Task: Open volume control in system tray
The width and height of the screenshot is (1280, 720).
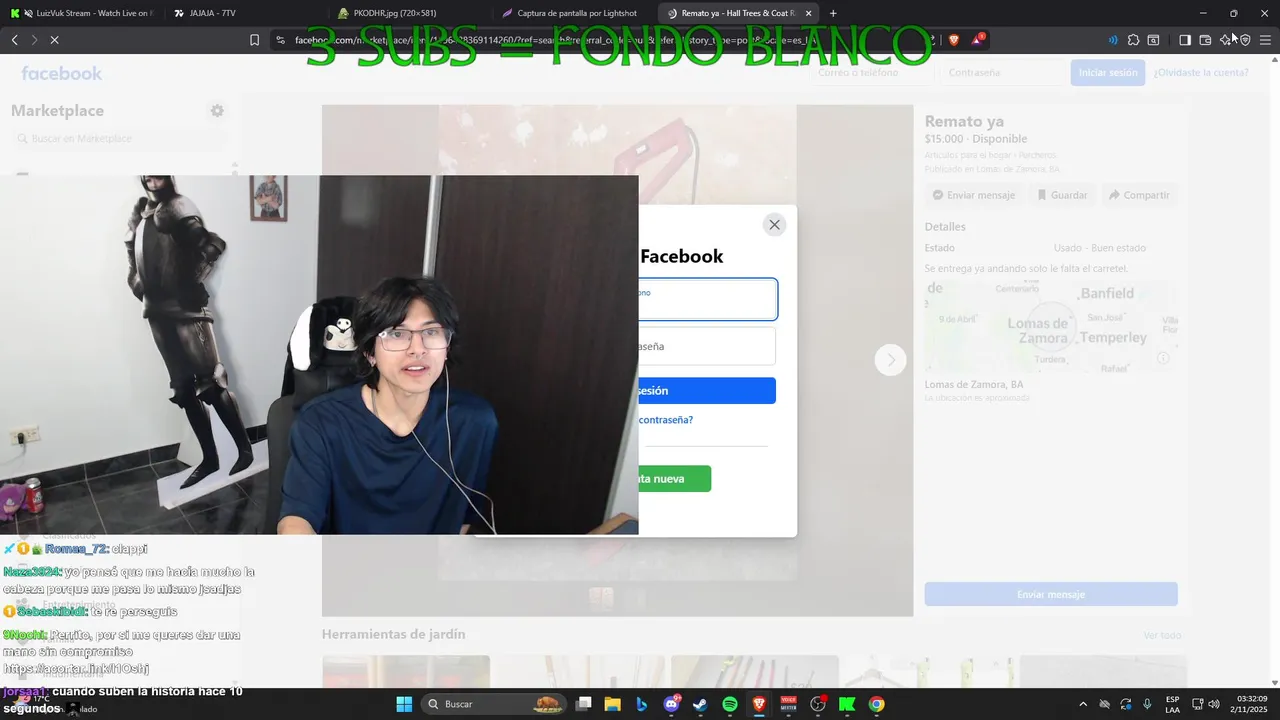Action: [x=1214, y=704]
